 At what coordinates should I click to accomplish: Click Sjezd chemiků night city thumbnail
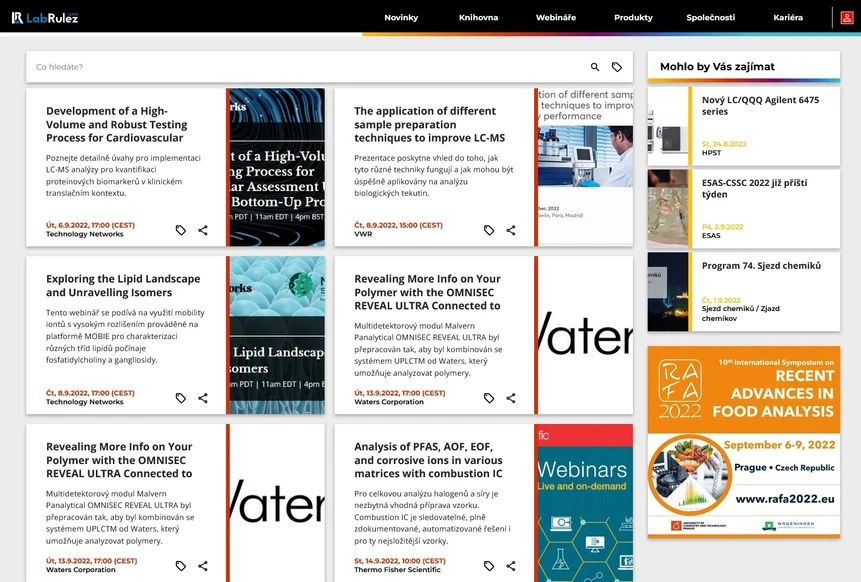pos(668,292)
